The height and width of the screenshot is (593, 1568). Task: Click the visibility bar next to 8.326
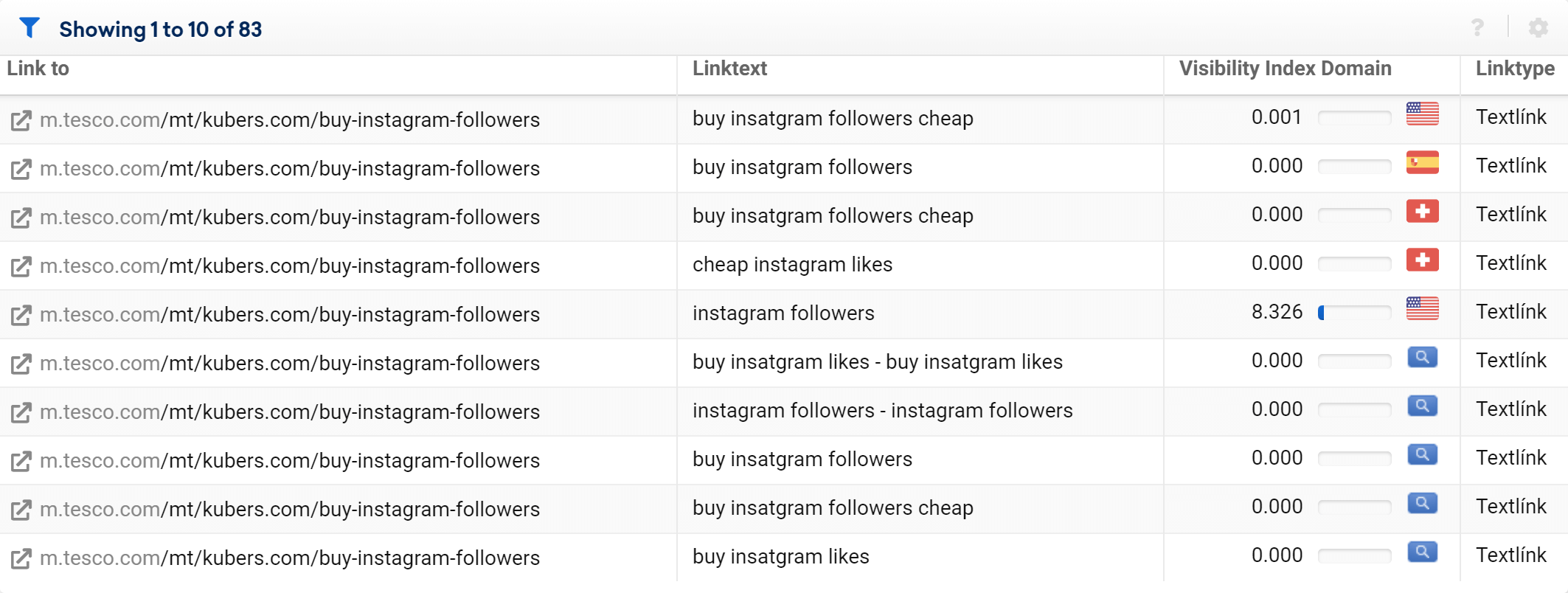pyautogui.click(x=1354, y=313)
